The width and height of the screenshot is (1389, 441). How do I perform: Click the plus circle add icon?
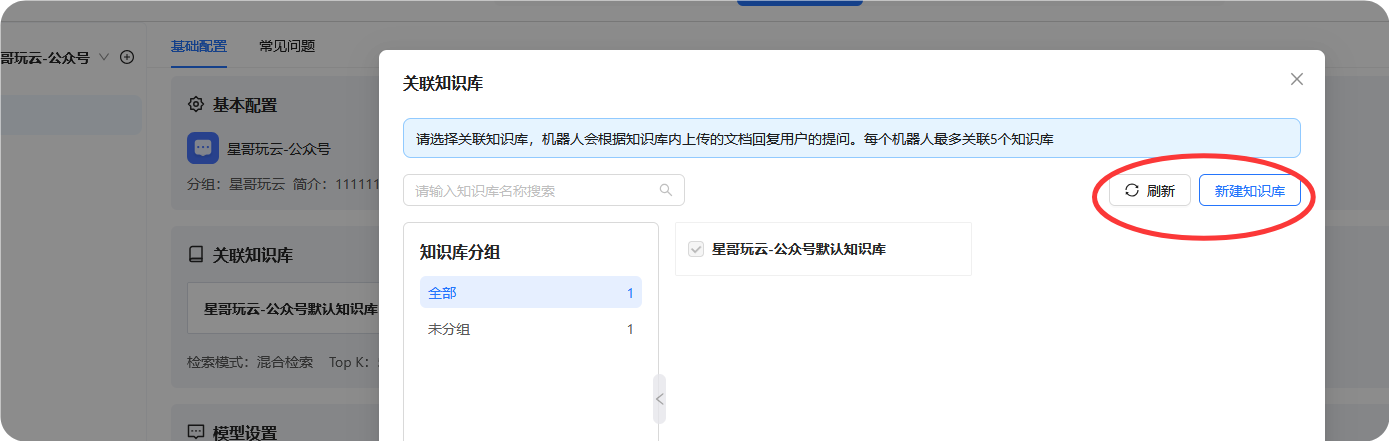tap(127, 57)
